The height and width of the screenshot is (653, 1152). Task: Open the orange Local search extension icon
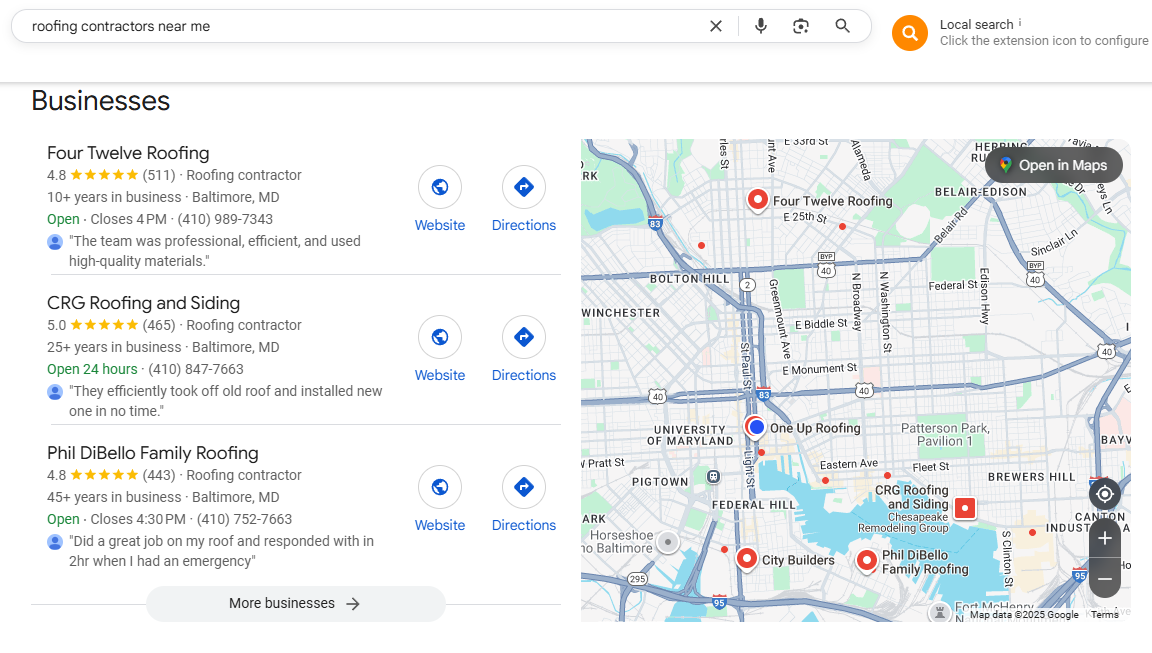910,33
